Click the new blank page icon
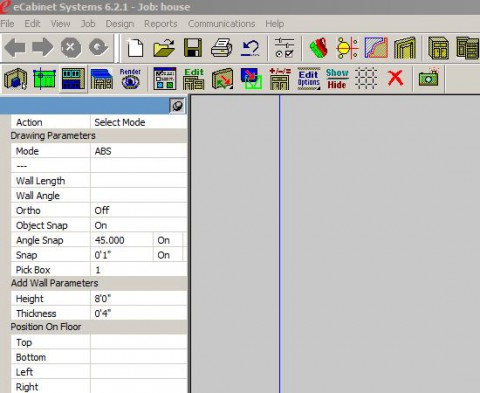Image resolution: width=480 pixels, height=393 pixels. [135, 48]
